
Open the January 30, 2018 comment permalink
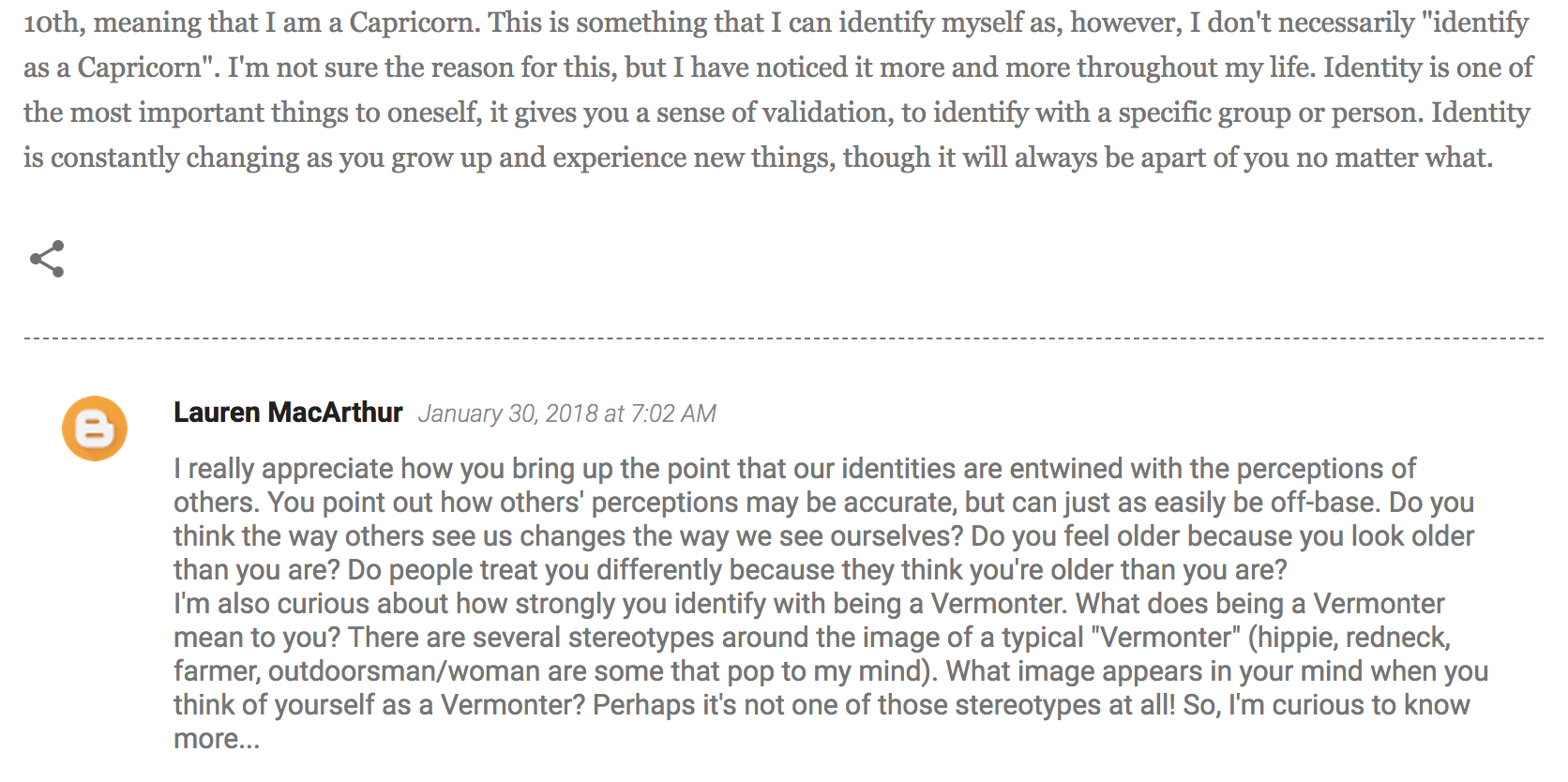(566, 414)
